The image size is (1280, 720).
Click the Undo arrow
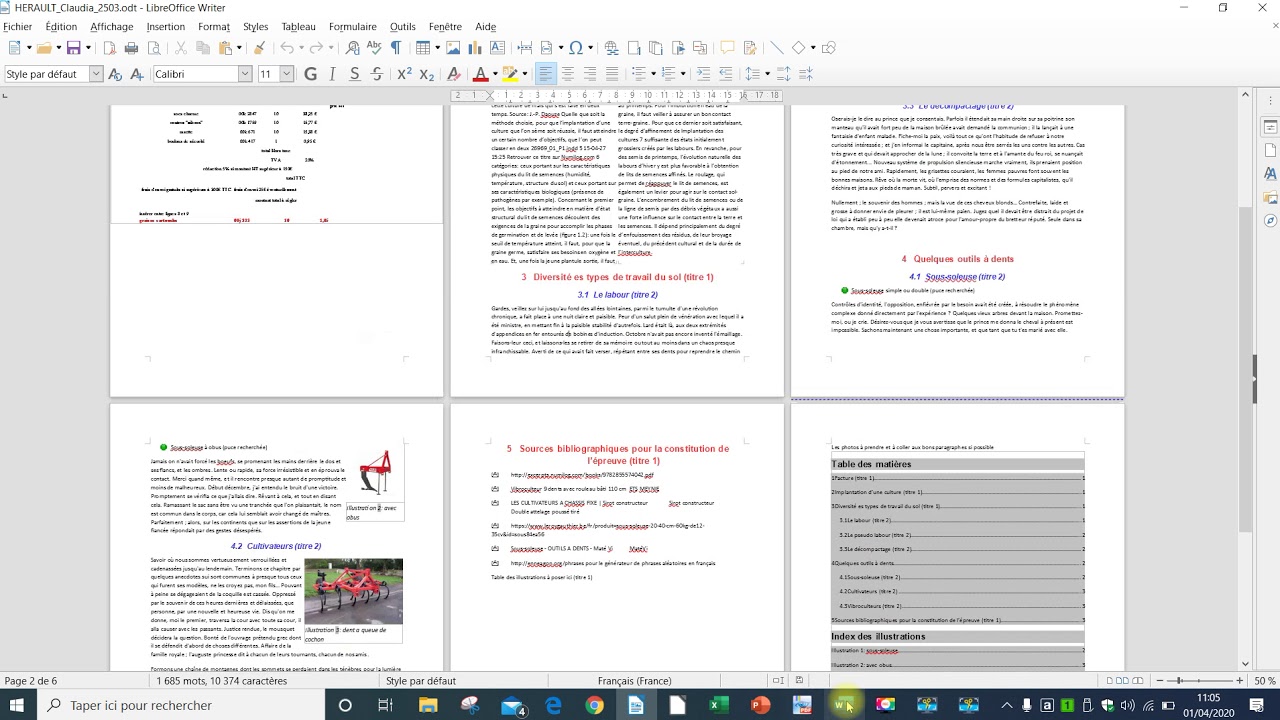click(x=287, y=48)
